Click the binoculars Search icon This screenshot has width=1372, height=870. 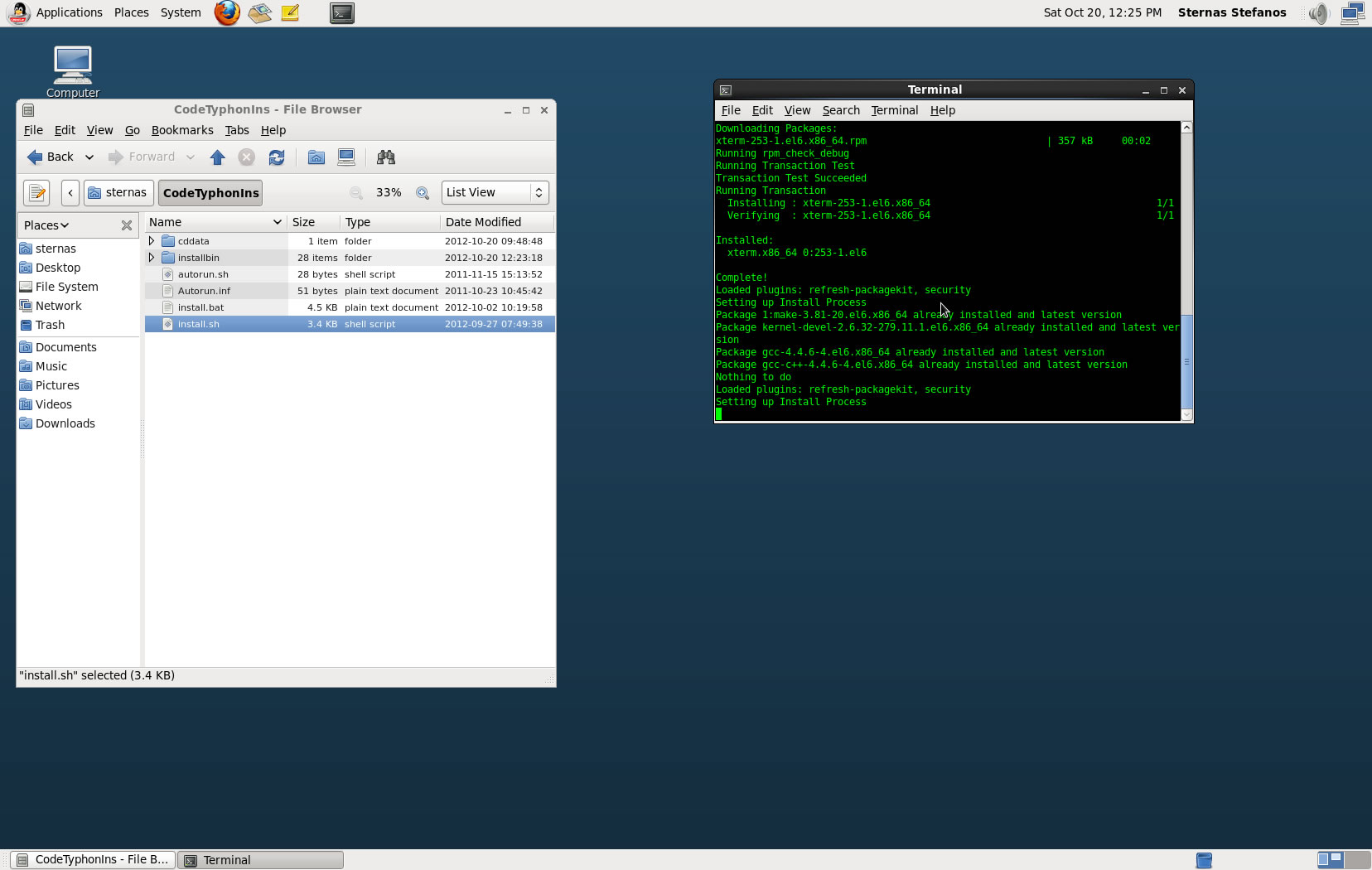[x=385, y=157]
